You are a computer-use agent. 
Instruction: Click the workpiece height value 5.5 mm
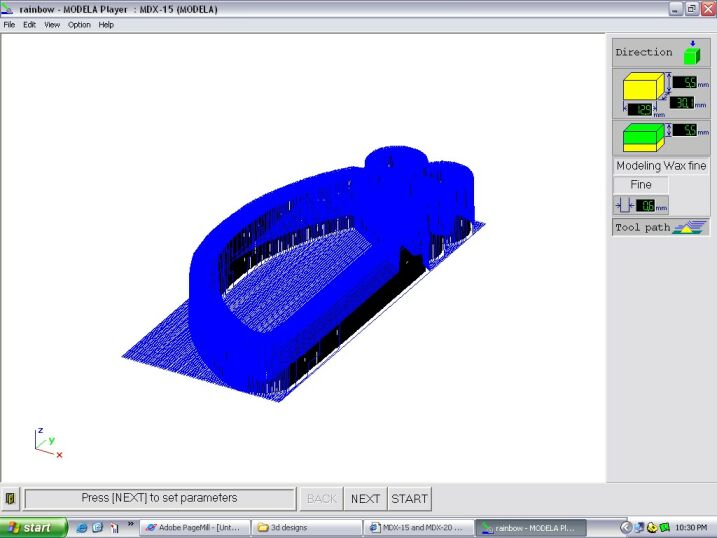(685, 83)
